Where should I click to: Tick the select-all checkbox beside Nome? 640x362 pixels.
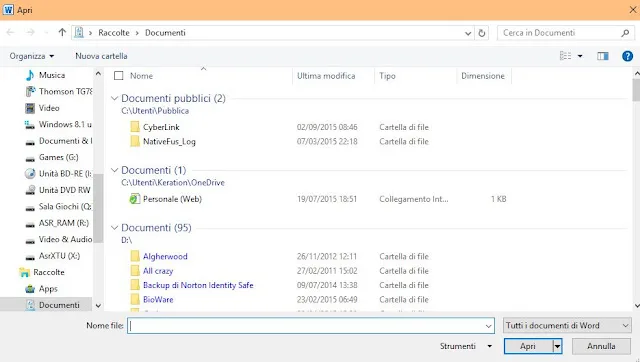click(x=119, y=76)
